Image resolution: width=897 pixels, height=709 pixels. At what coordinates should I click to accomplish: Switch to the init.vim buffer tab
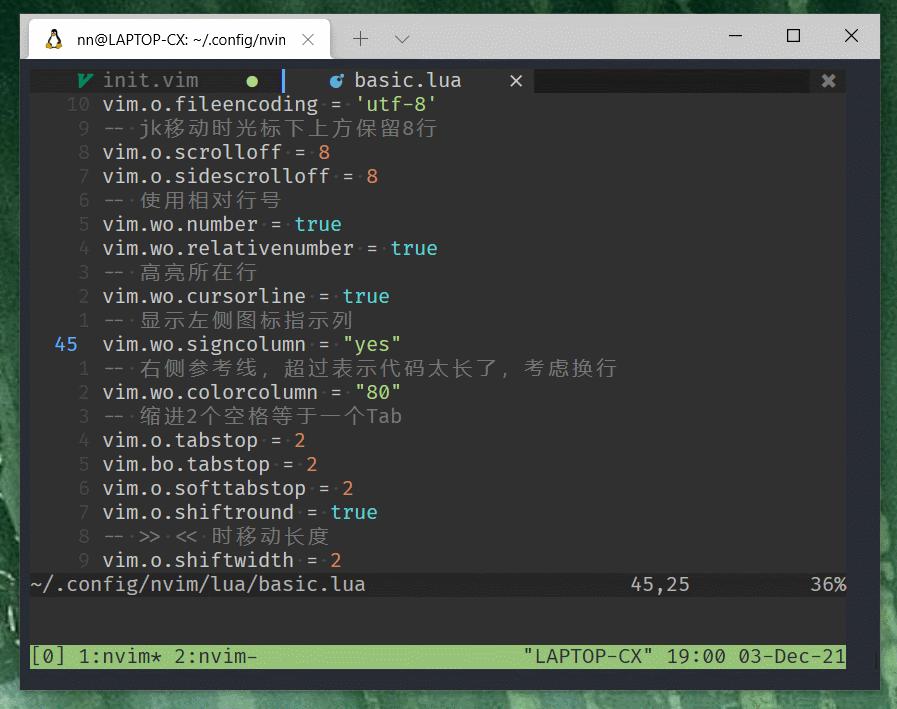[x=150, y=80]
